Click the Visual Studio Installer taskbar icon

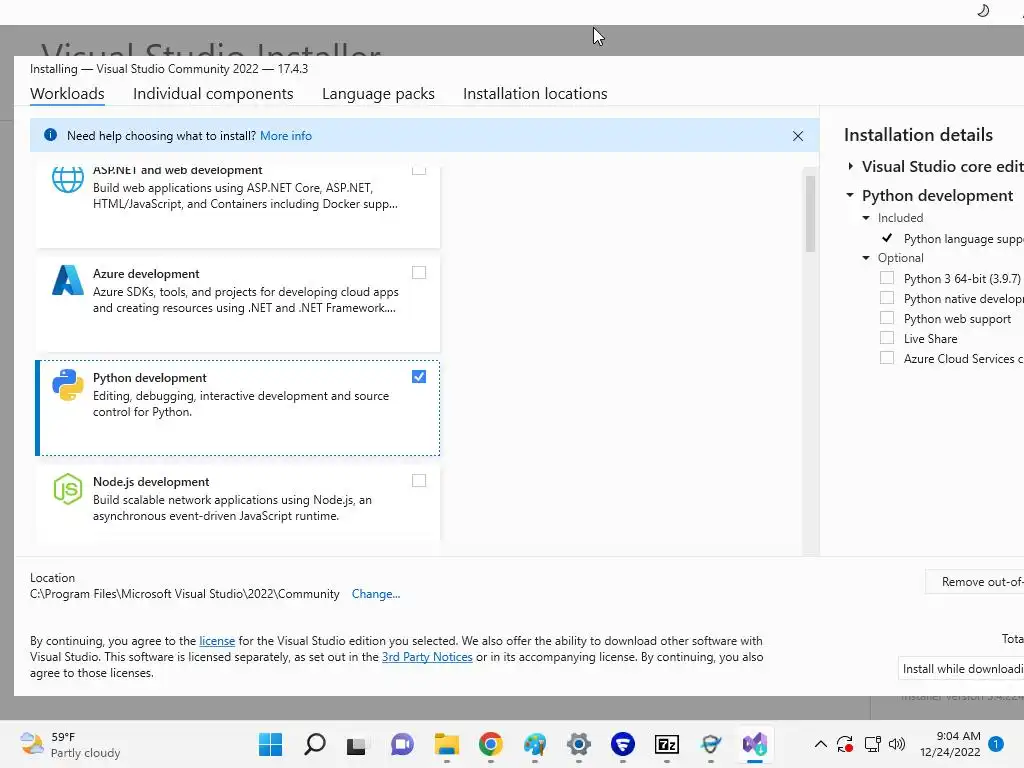755,744
